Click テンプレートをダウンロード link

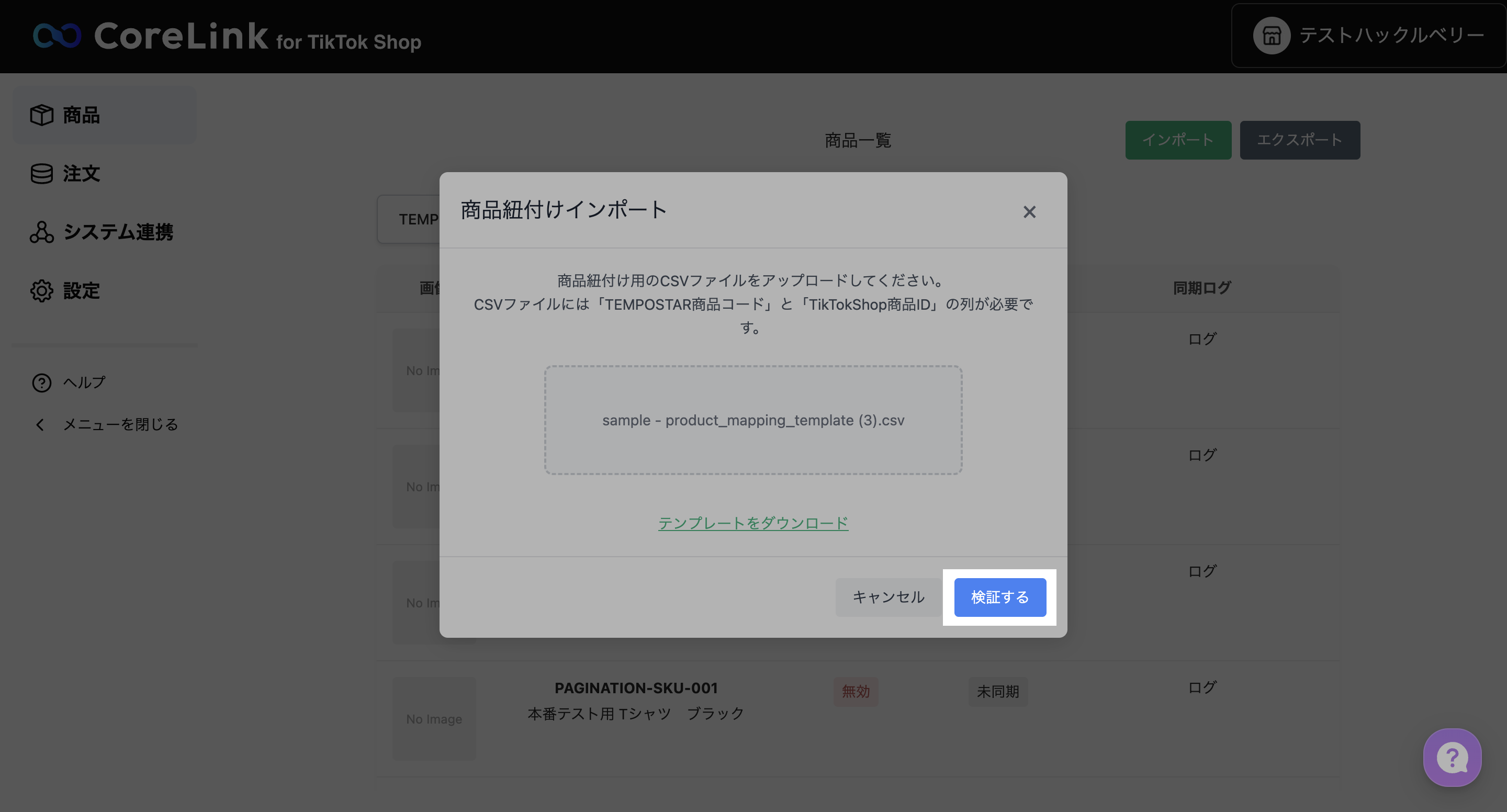753,523
